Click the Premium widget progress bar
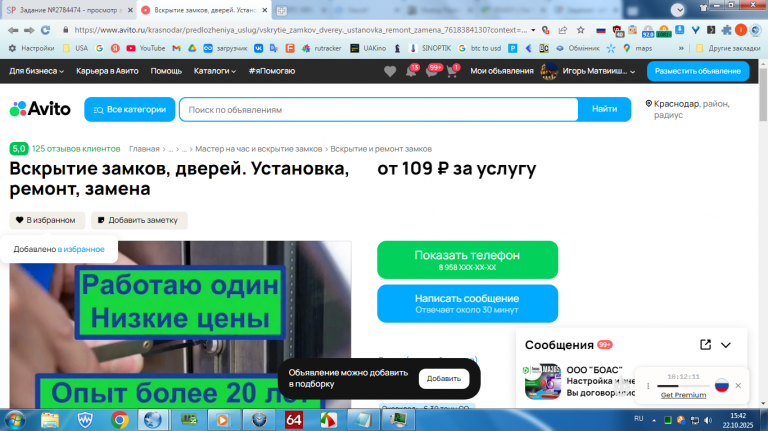The image size is (768, 431). pyautogui.click(x=683, y=386)
